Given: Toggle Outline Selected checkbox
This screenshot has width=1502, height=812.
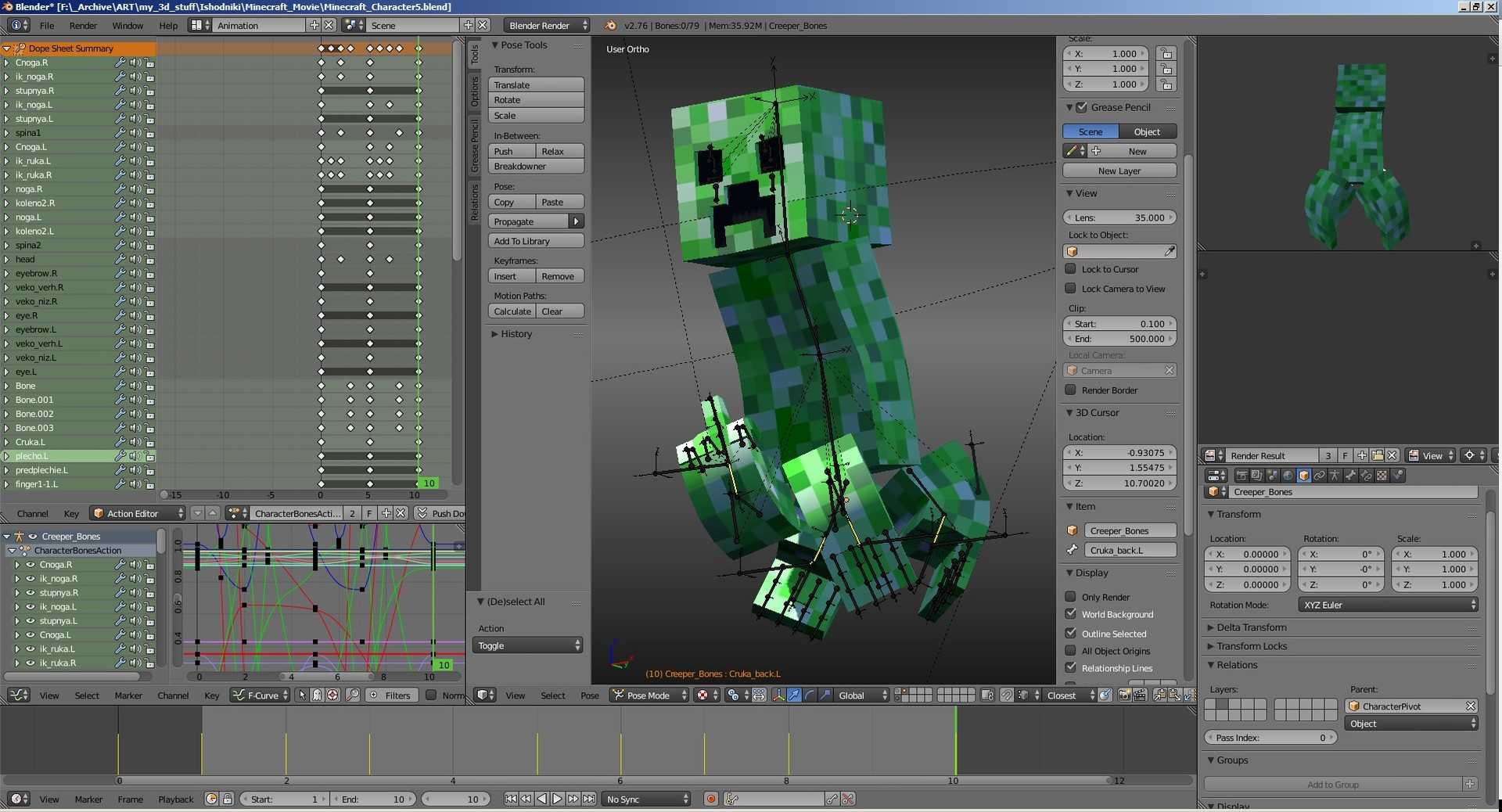Looking at the screenshot, I should coord(1071,633).
